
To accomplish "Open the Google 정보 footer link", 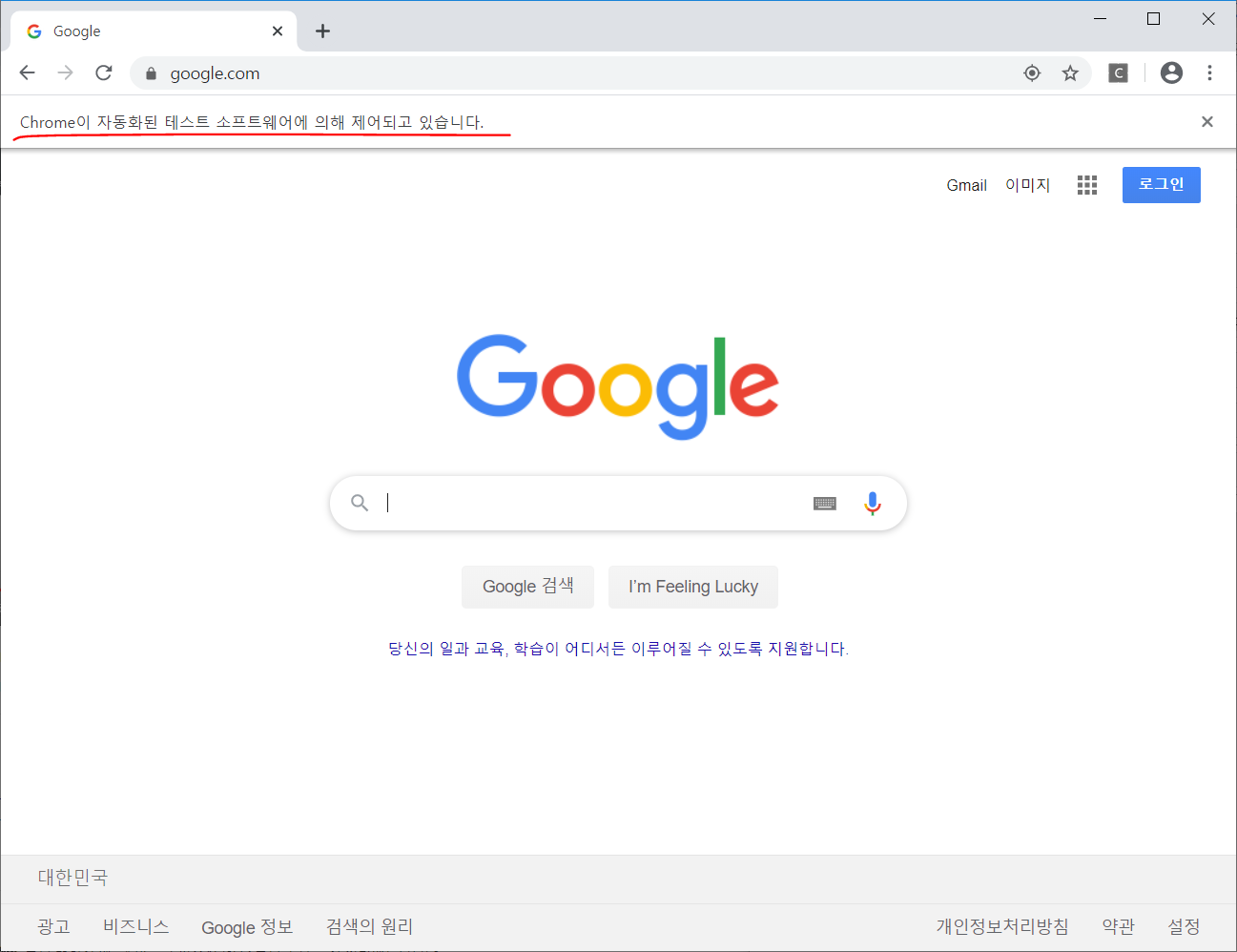I will (x=247, y=927).
